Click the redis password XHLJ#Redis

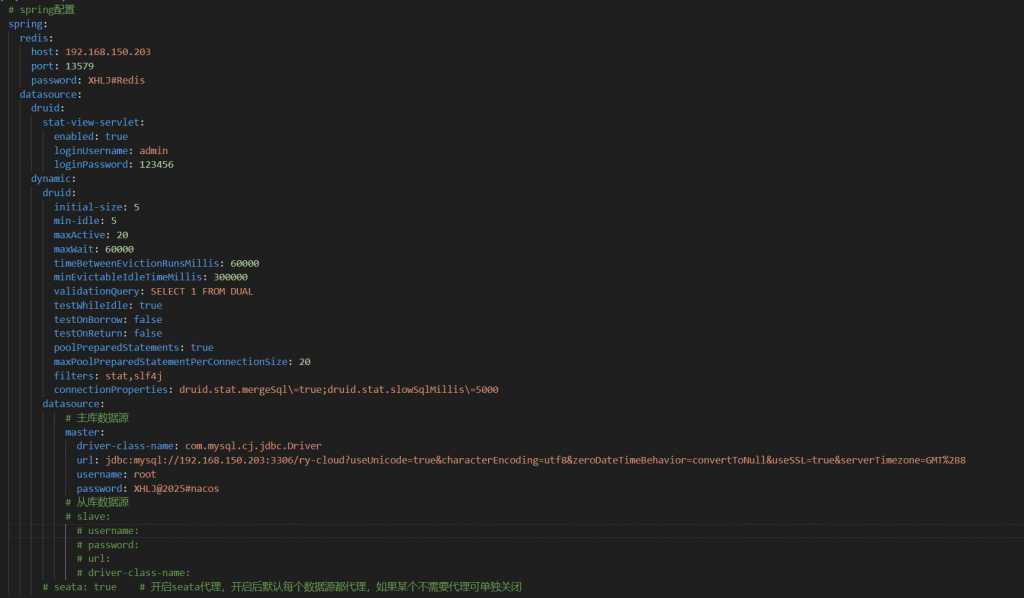point(116,80)
